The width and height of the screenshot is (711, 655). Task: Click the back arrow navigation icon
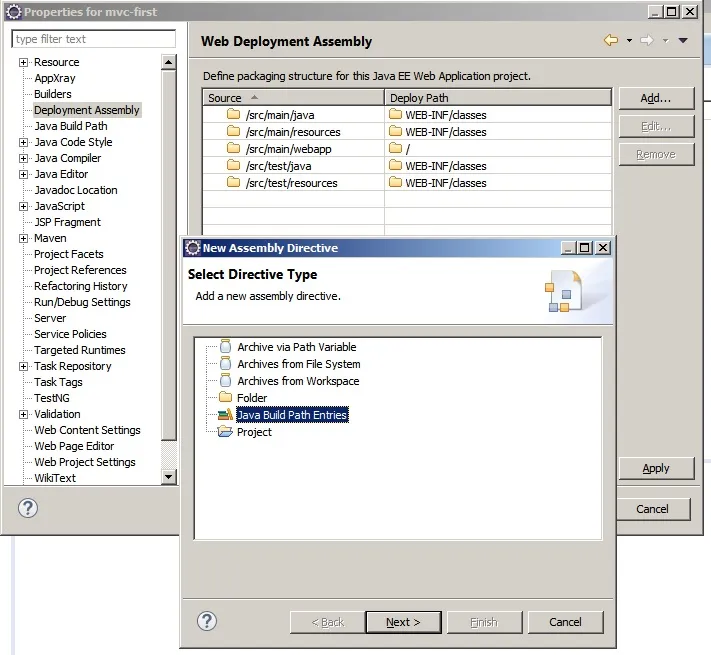tap(611, 40)
